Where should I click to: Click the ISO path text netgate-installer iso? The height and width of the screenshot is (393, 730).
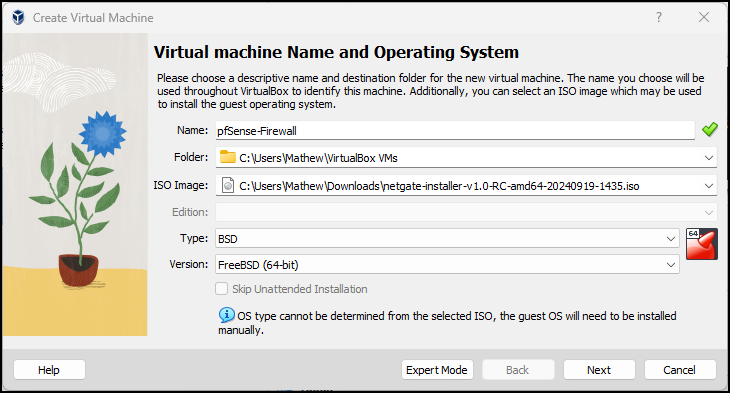click(x=439, y=186)
